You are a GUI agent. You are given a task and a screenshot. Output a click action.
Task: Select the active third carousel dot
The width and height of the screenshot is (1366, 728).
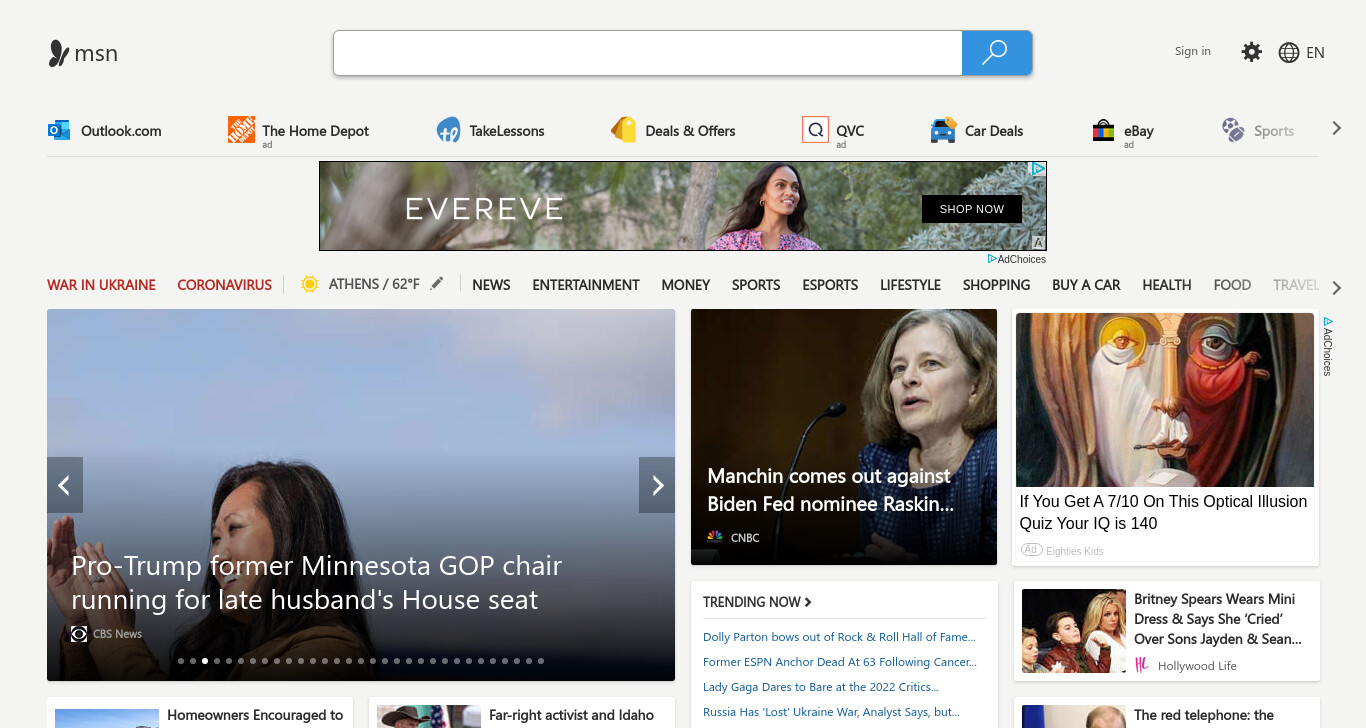(205, 661)
